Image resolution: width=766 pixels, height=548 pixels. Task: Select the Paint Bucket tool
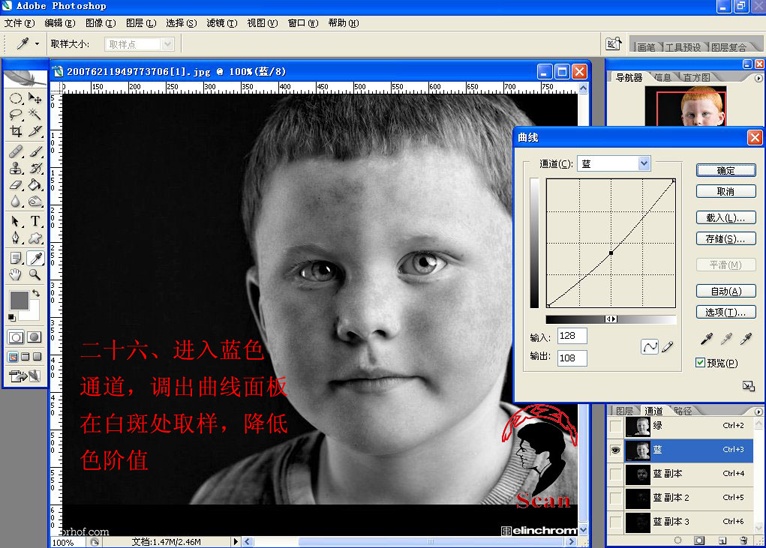coord(35,185)
